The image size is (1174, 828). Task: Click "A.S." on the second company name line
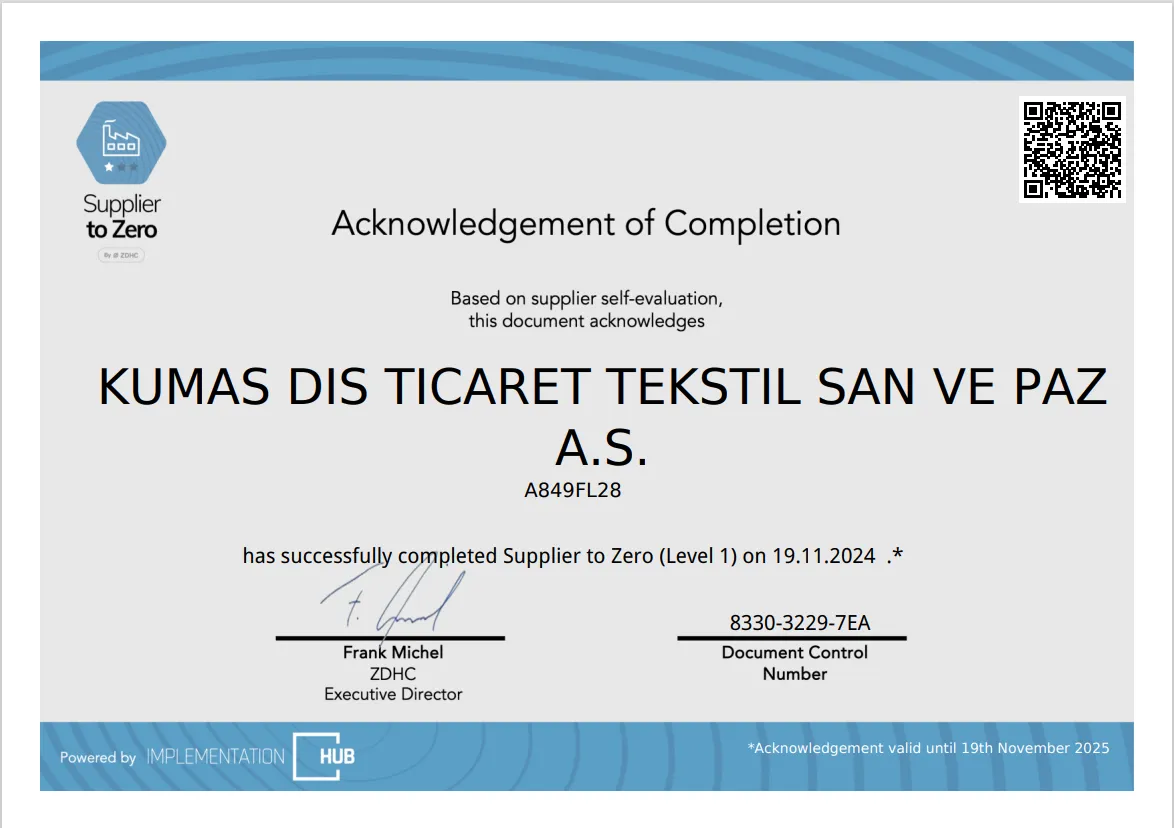[x=601, y=448]
